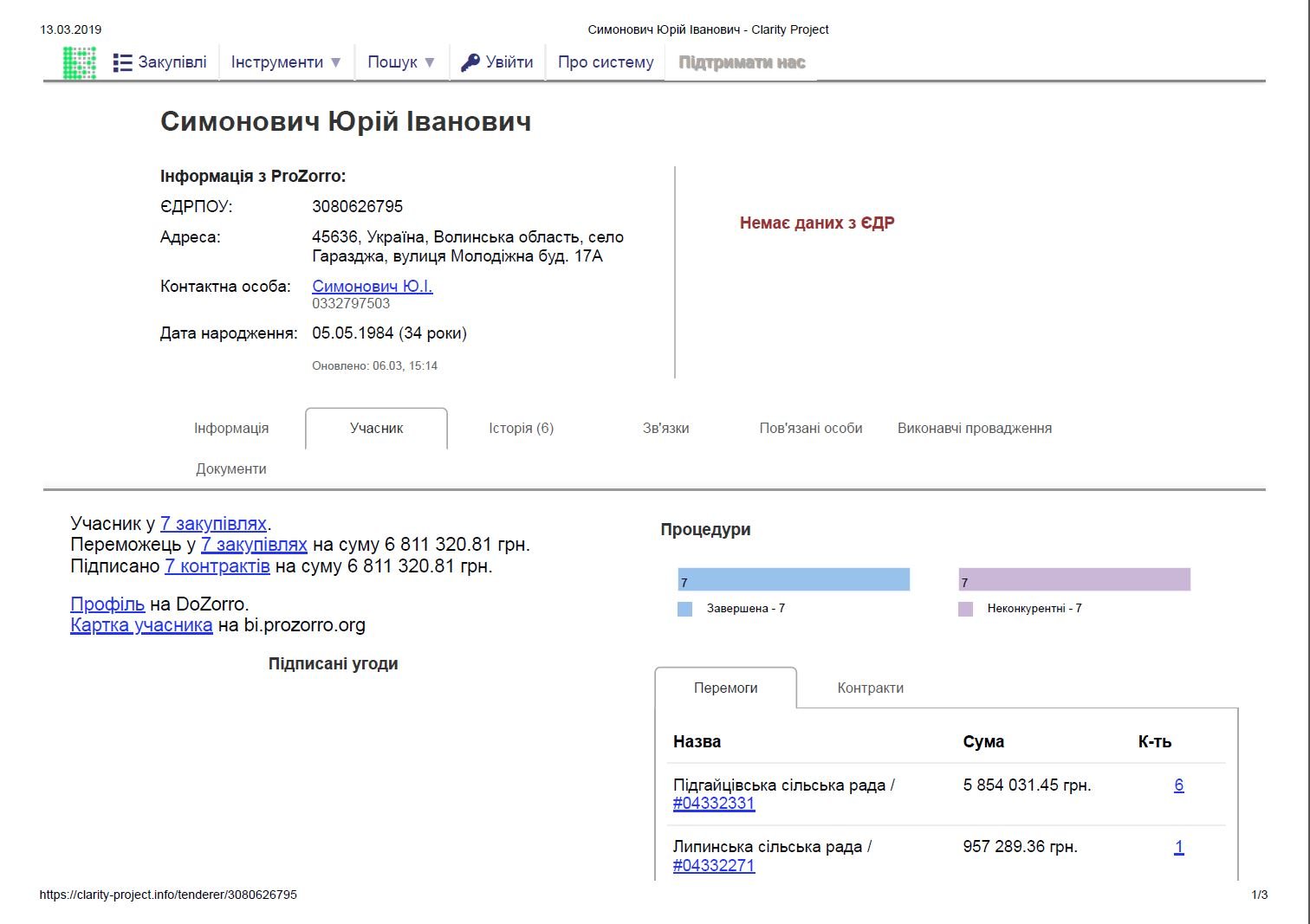Screen dimensions: 1310x924
Task: Open the Пошук dropdown menu
Action: coord(400,62)
